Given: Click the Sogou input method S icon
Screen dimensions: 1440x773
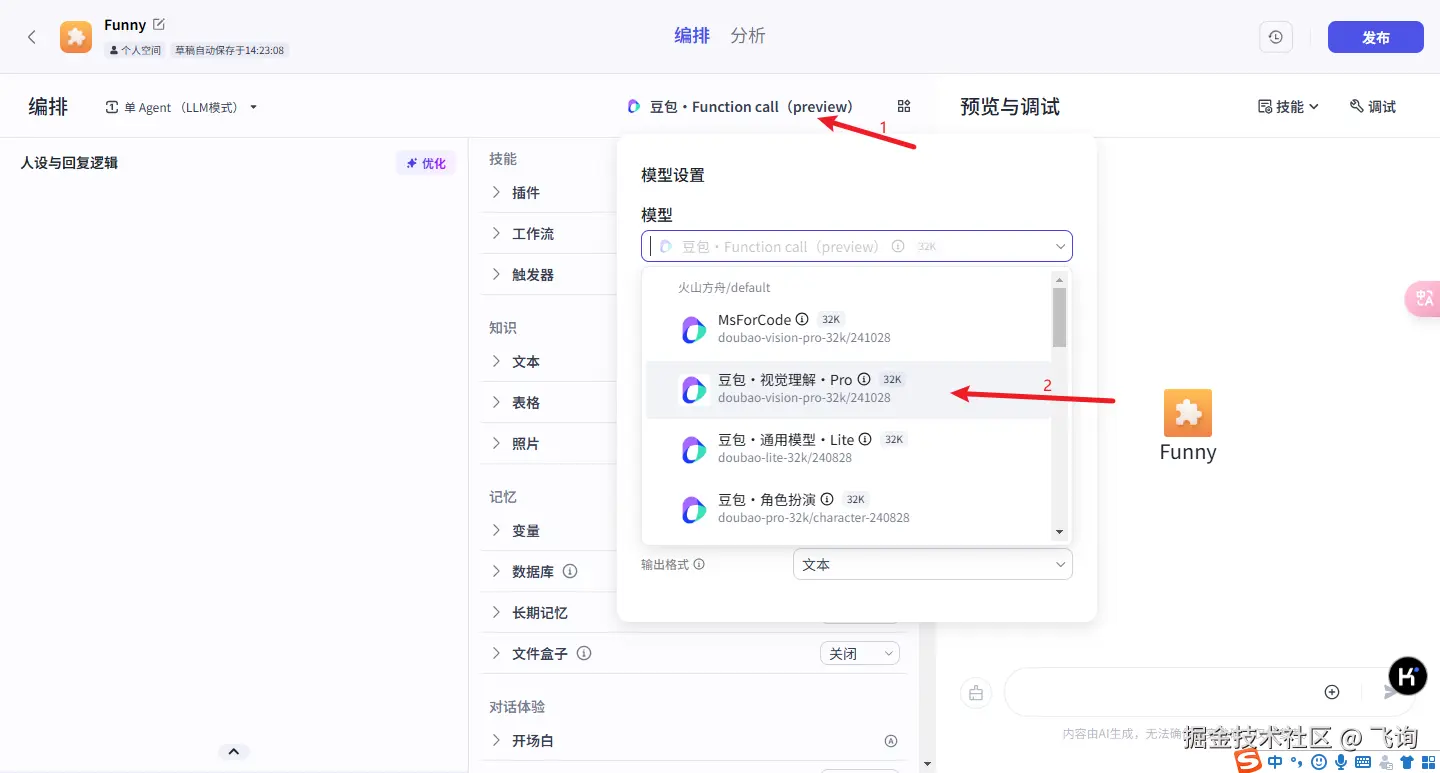Looking at the screenshot, I should 1247,762.
